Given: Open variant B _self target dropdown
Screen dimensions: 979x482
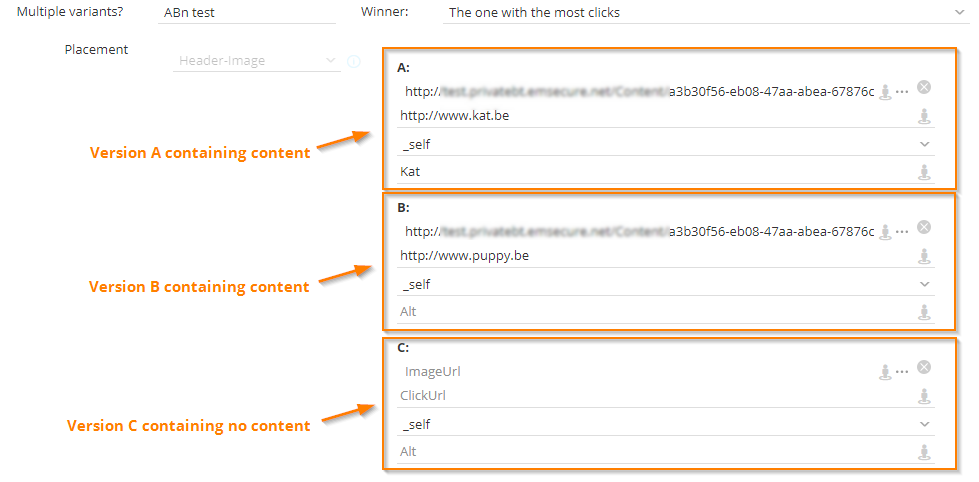Looking at the screenshot, I should pos(924,284).
